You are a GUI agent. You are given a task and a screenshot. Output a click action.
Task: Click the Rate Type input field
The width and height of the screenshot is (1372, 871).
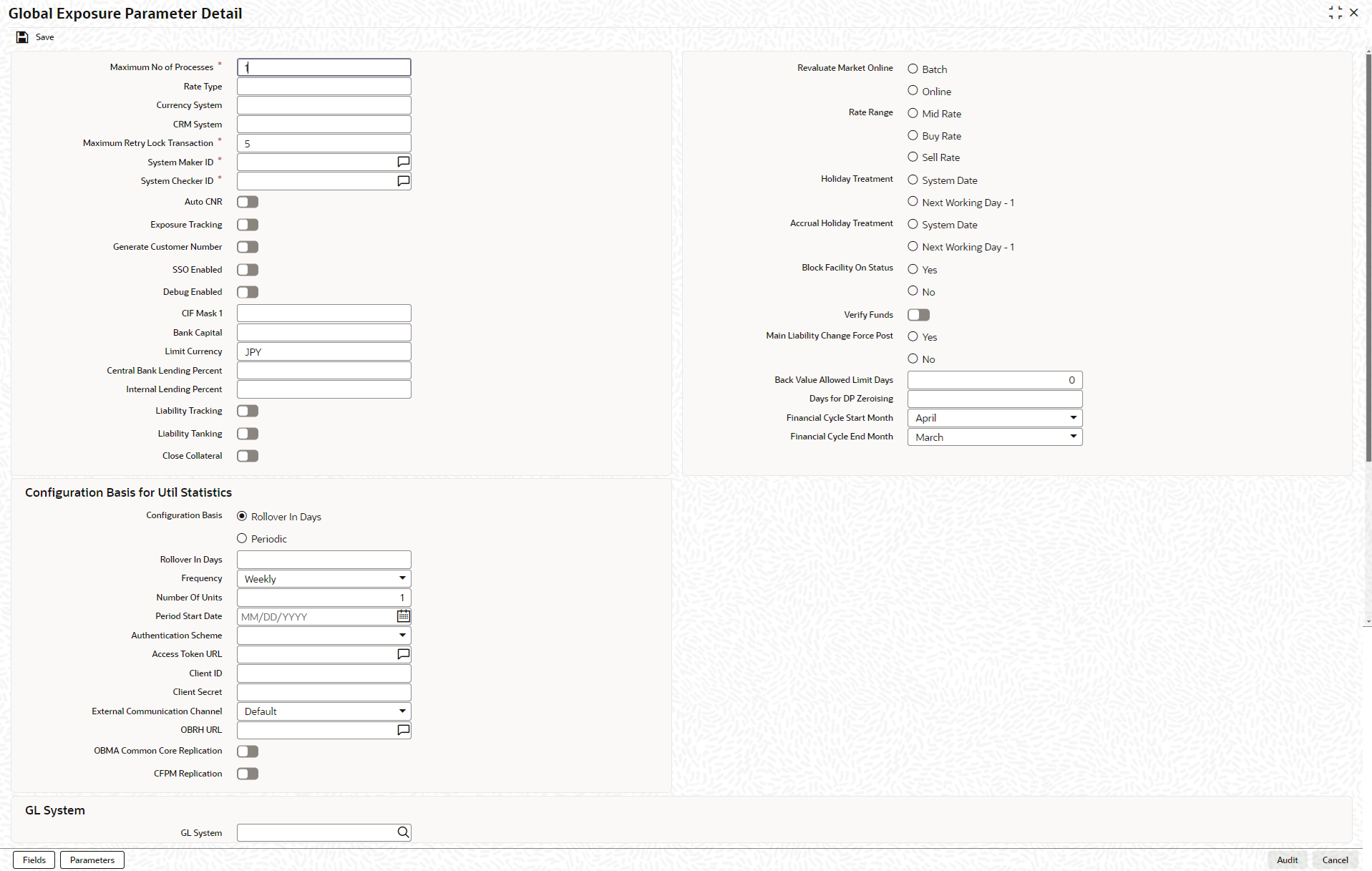(x=324, y=87)
